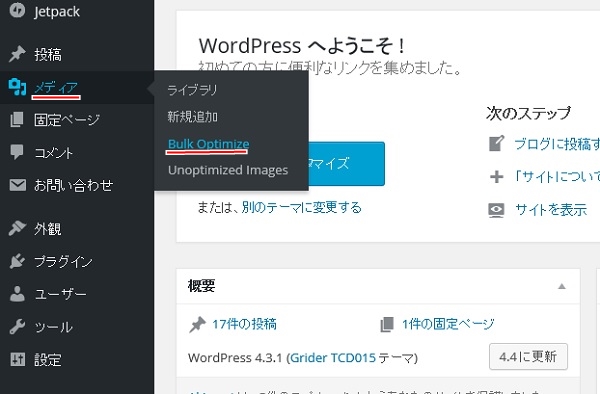The image size is (600, 394).
Task: Click the 概要 panel heading
Action: click(x=201, y=286)
